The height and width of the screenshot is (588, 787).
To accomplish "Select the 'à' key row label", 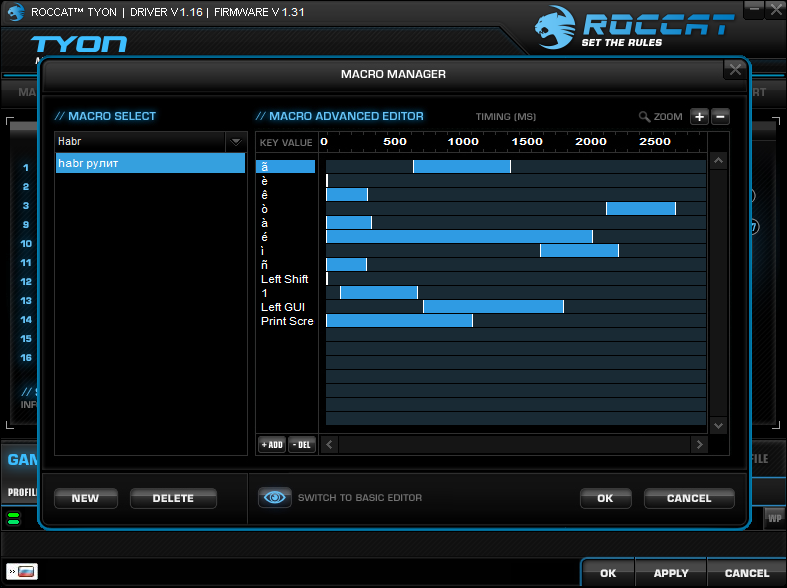I will [x=265, y=223].
